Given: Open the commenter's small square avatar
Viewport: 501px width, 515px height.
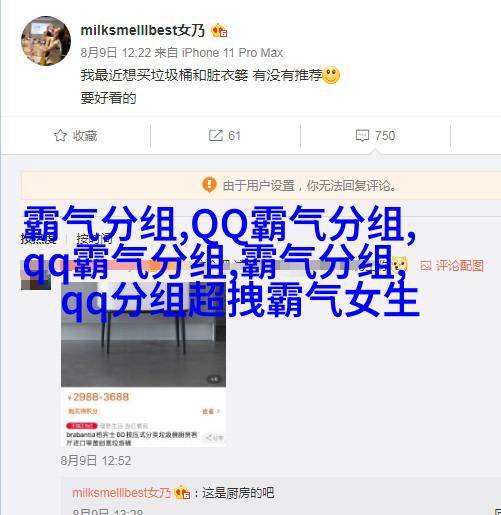Looking at the screenshot, I should point(36,275).
